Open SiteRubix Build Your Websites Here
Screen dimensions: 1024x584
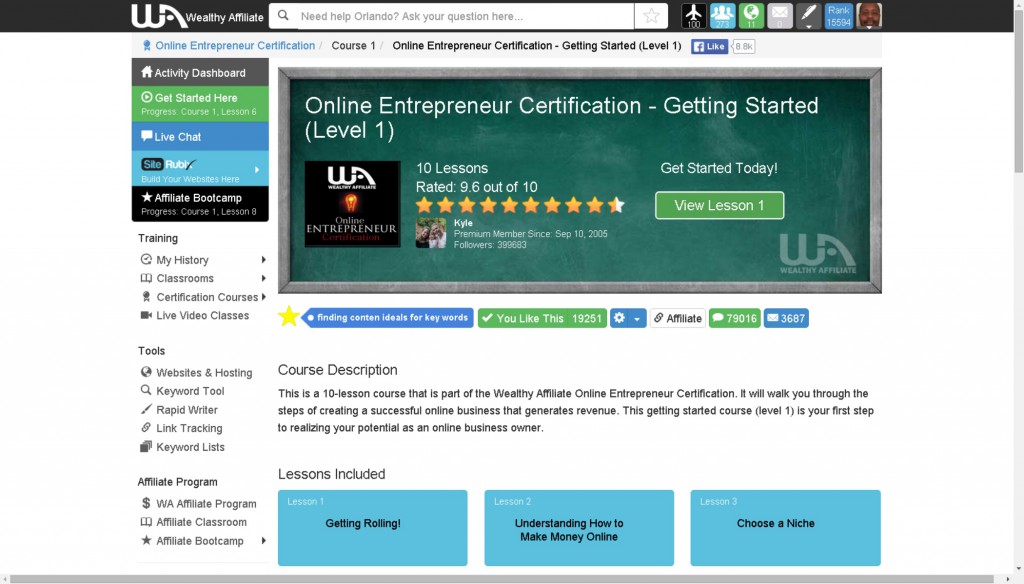click(200, 169)
